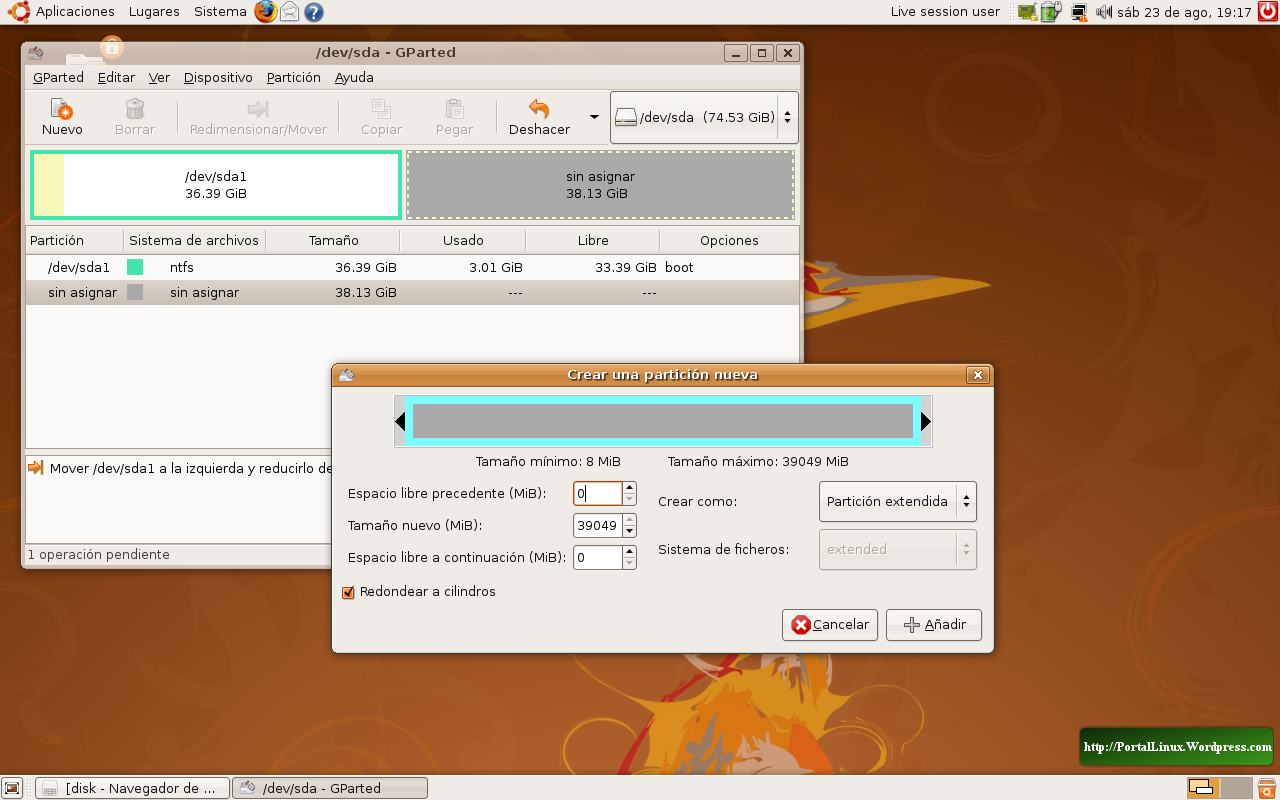Click the Copiar toolbar icon

point(381,109)
